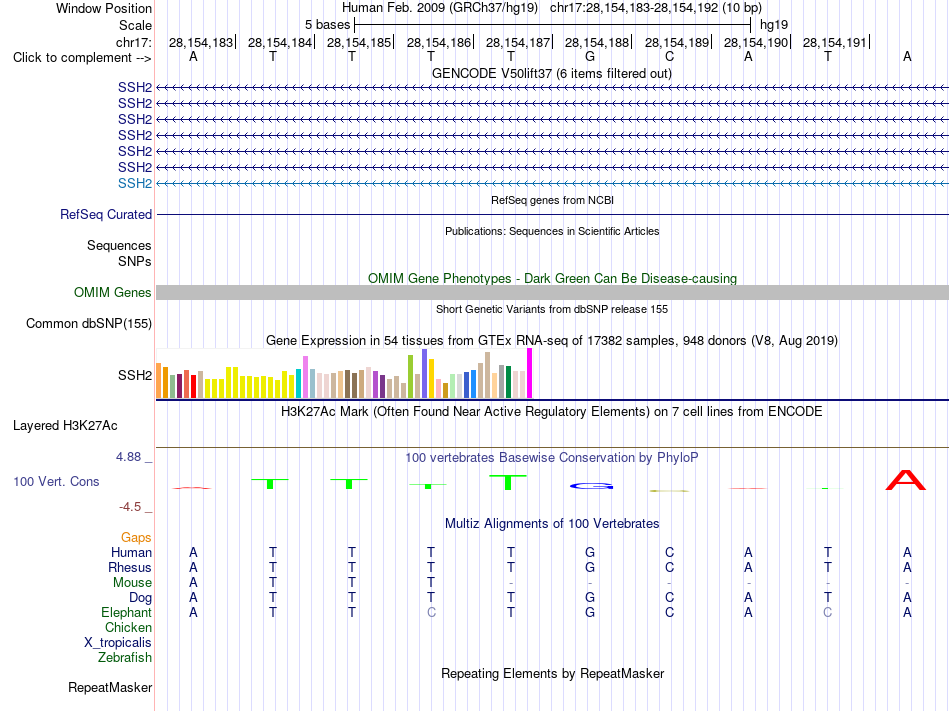Click the RepeatMasker track label

[x=110, y=687]
